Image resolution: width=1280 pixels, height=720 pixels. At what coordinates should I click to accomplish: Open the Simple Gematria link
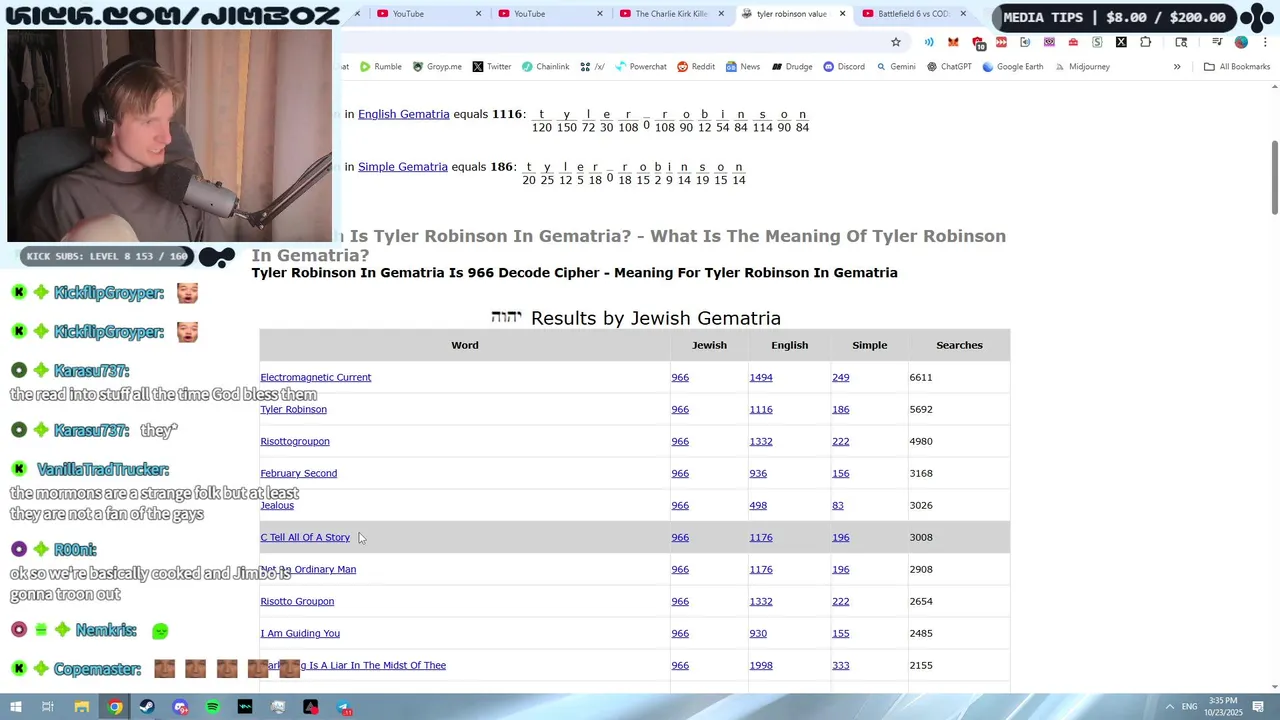[x=403, y=167]
